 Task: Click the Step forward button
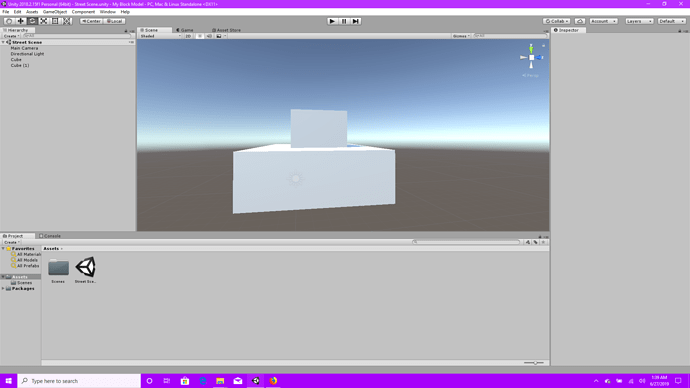coord(356,21)
